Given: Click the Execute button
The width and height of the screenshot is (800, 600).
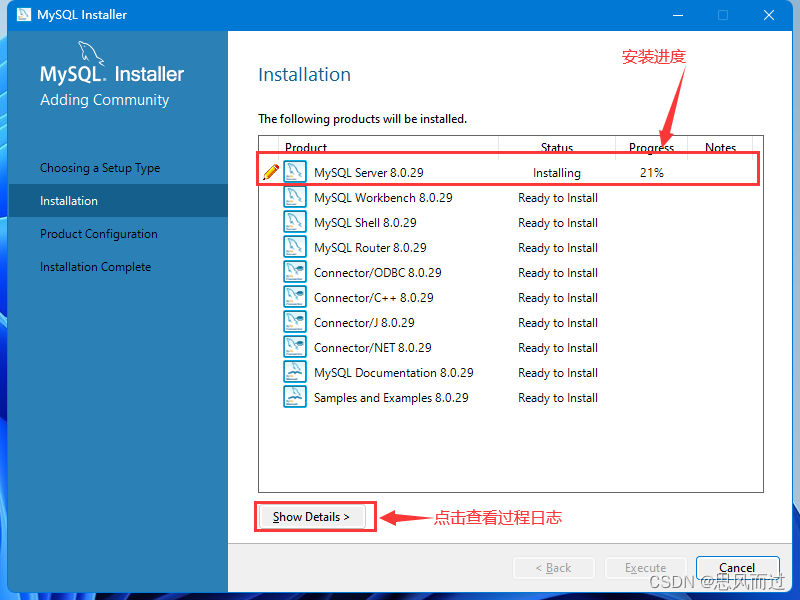Looking at the screenshot, I should [x=645, y=568].
